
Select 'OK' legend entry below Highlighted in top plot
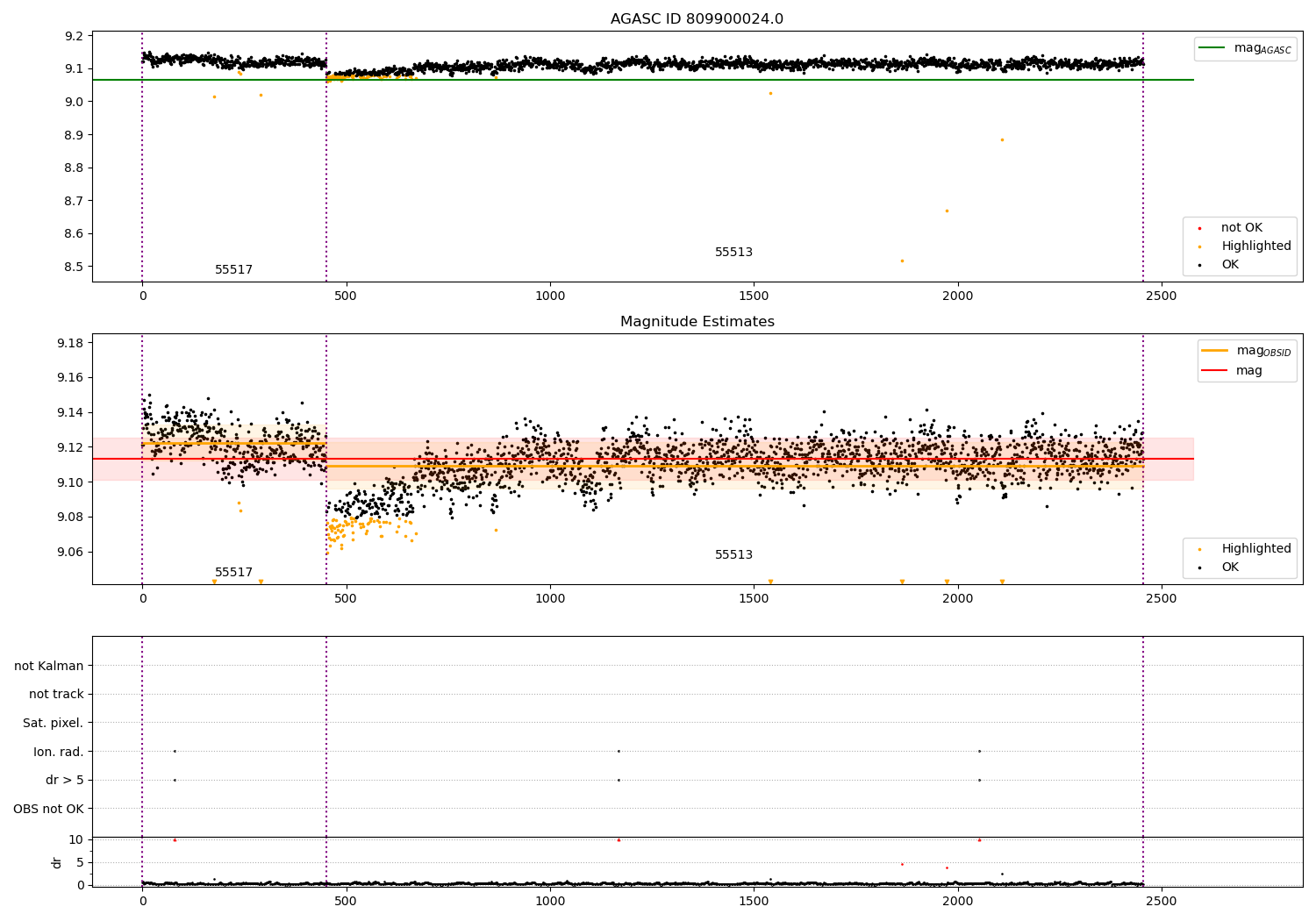[1219, 265]
